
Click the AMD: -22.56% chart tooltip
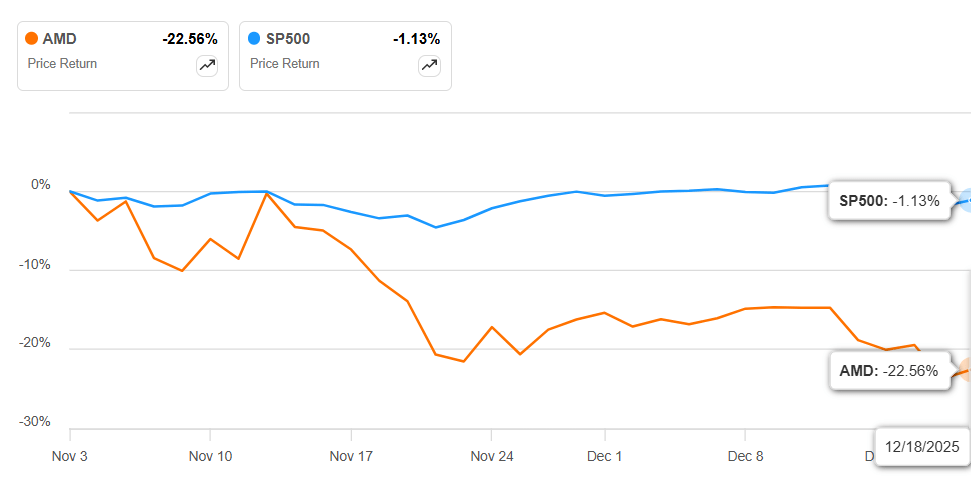click(888, 371)
